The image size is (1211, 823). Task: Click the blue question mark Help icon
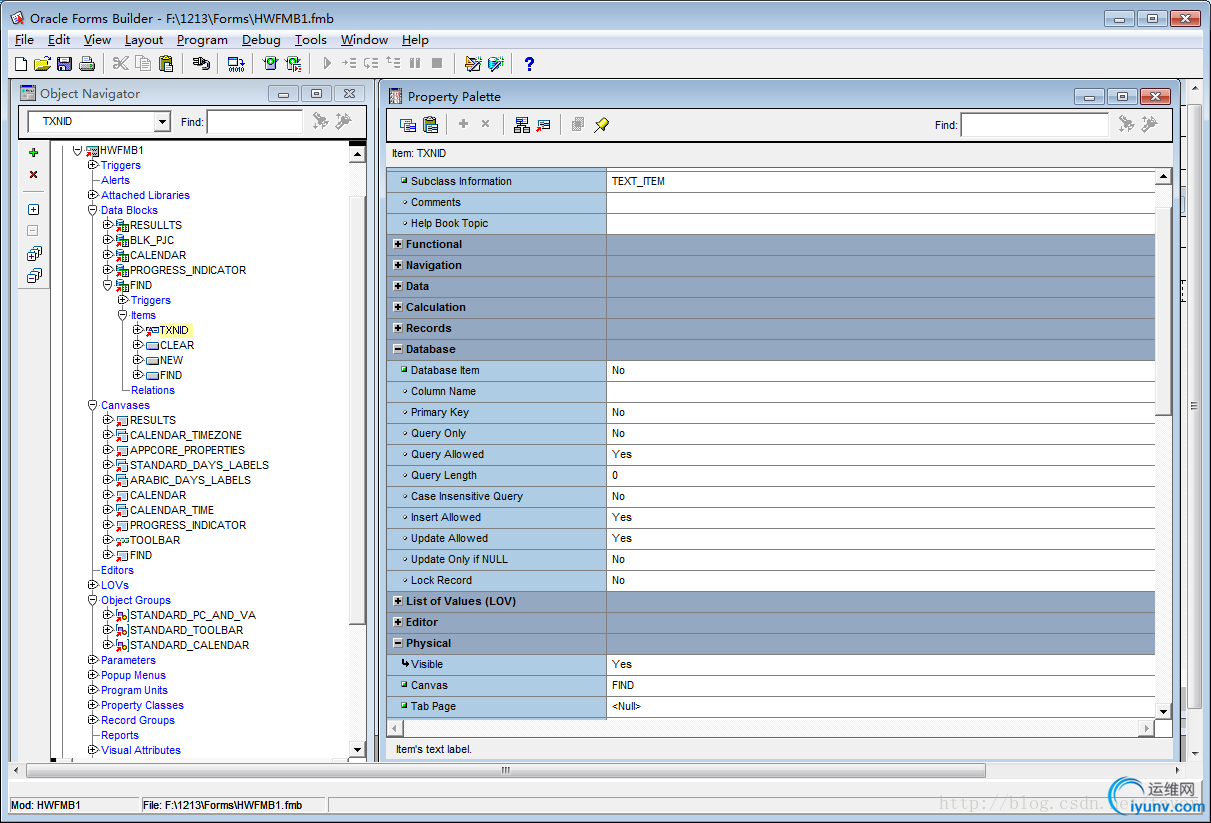(x=529, y=64)
